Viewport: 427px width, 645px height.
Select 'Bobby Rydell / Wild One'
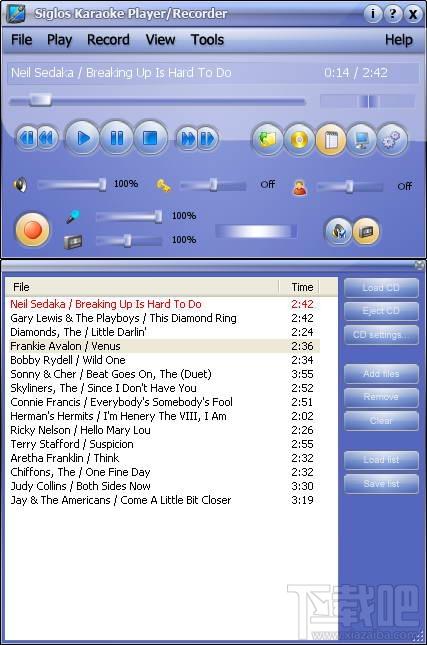(163, 360)
